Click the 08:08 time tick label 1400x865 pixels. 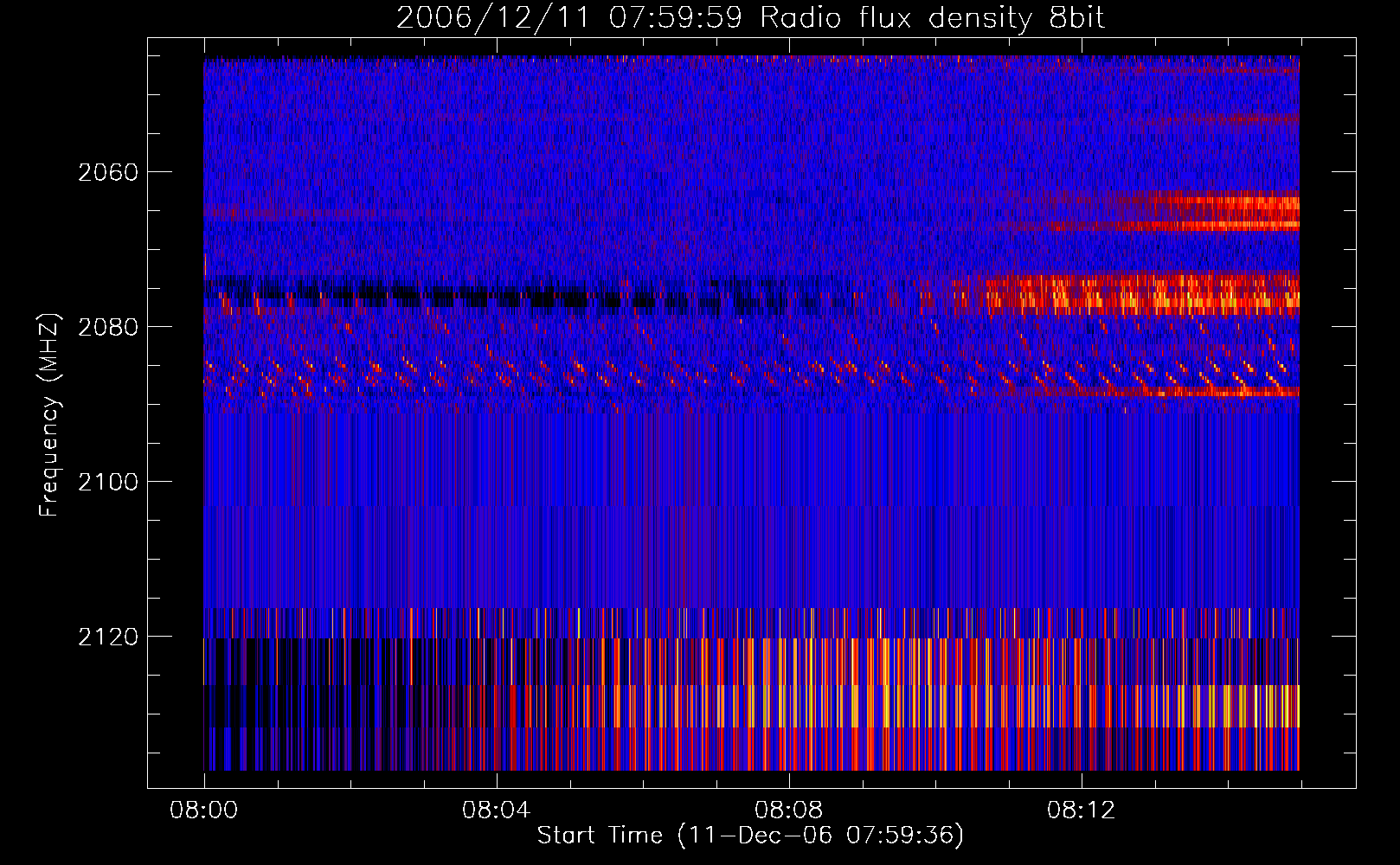pyautogui.click(x=788, y=811)
